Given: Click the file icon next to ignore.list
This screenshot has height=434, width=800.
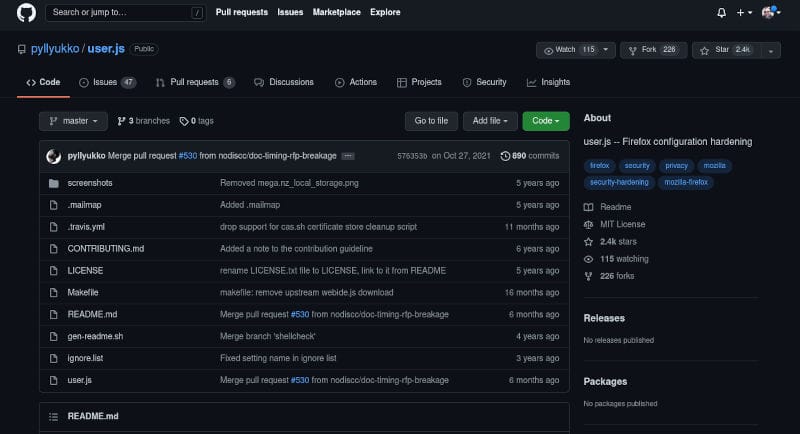Looking at the screenshot, I should (x=54, y=359).
